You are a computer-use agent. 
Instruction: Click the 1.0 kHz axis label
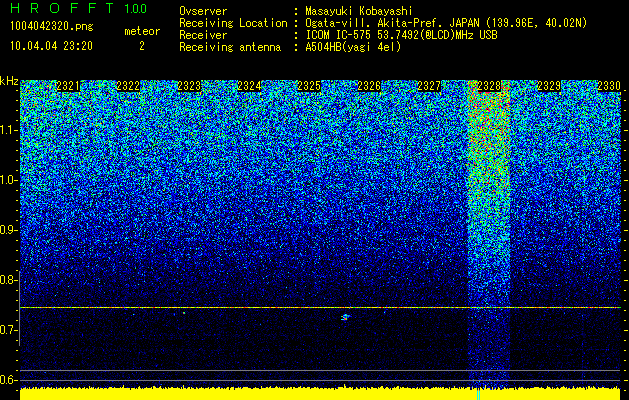click(9, 180)
